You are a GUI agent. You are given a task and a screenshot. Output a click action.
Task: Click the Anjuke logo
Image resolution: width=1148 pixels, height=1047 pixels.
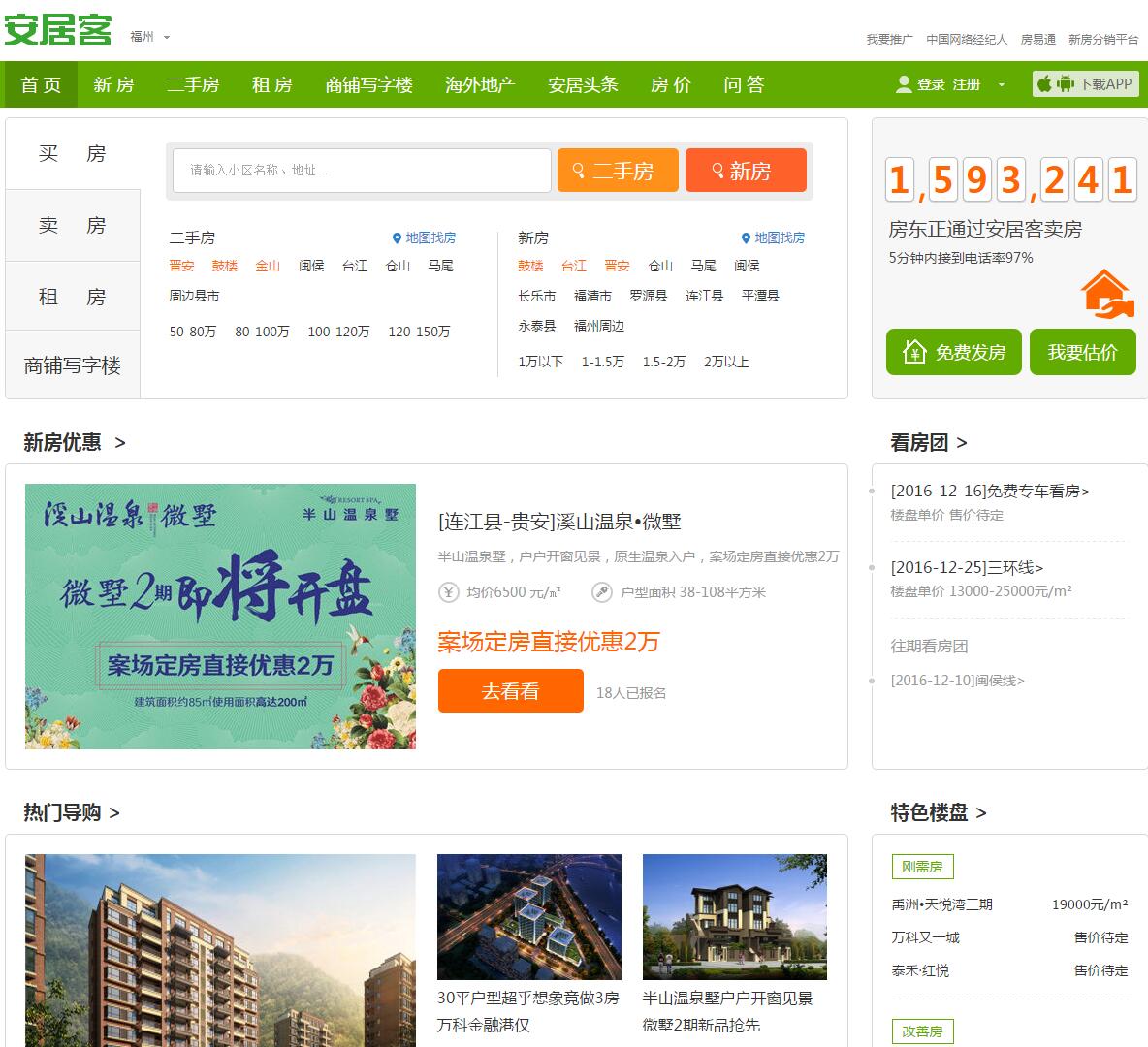[58, 30]
